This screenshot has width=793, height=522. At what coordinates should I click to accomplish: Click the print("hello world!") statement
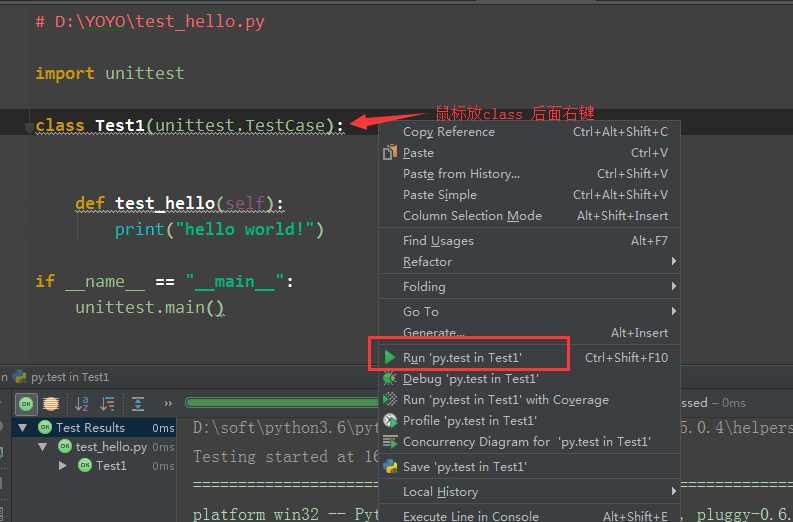pos(219,230)
